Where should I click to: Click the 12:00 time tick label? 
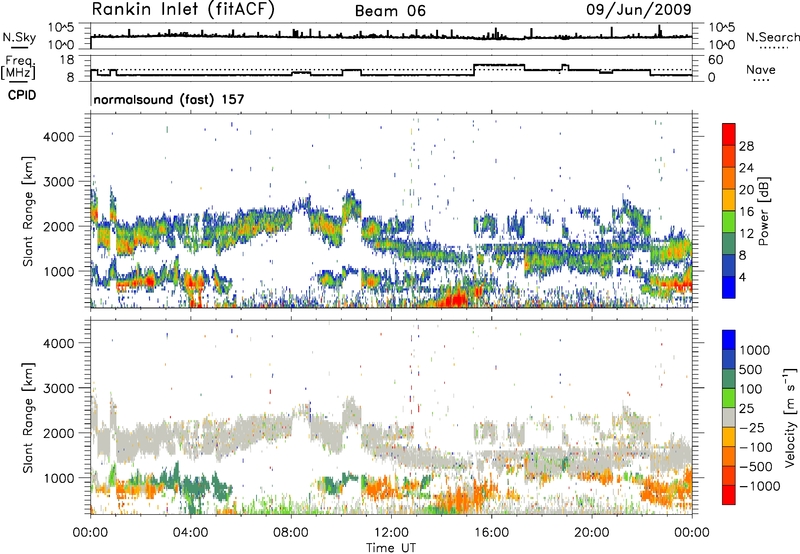tap(391, 533)
